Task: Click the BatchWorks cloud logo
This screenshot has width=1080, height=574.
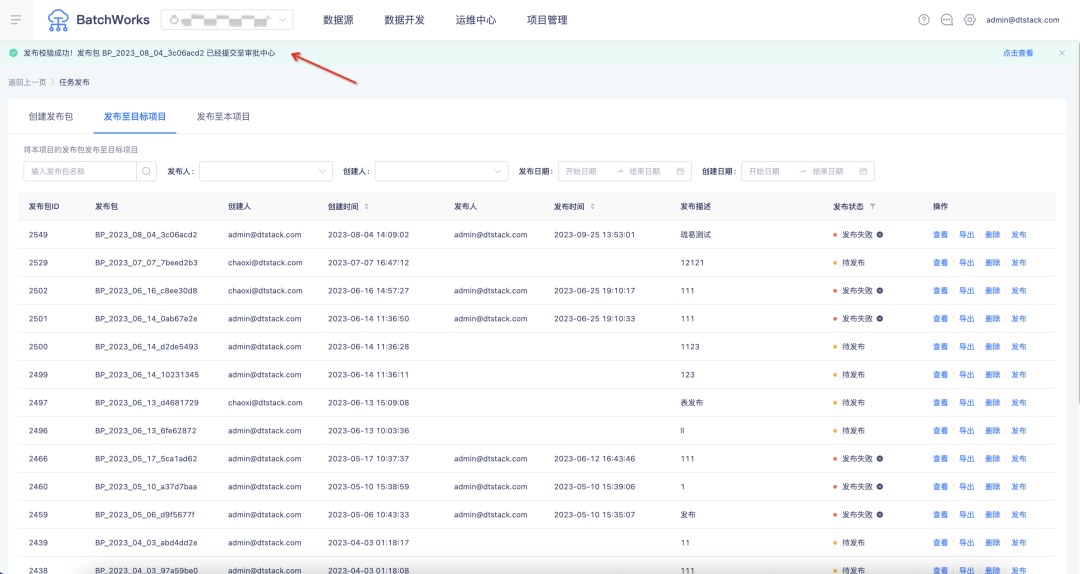Action: 59,19
